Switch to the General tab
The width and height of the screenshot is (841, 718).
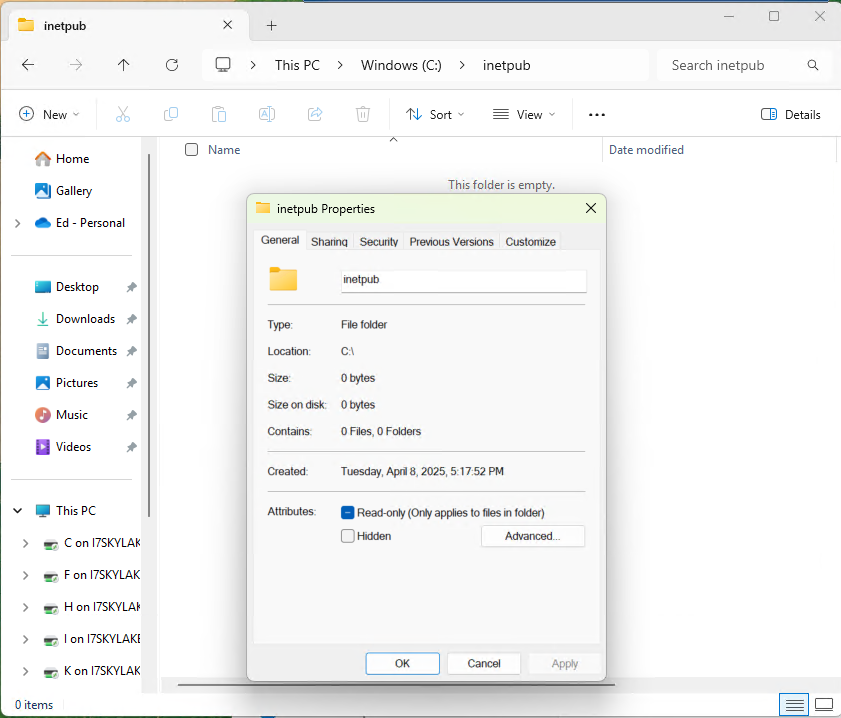[x=280, y=240]
